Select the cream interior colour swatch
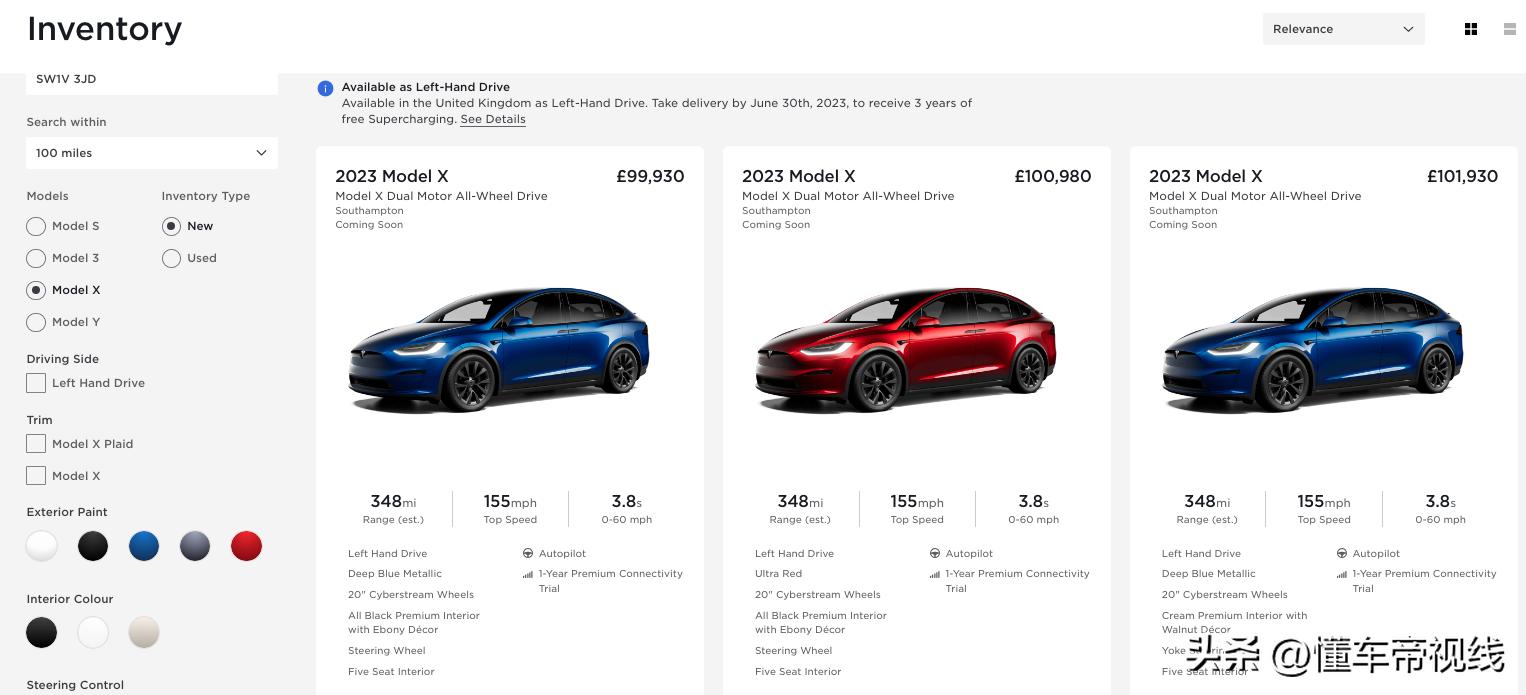This screenshot has height=695, width=1526. (x=144, y=632)
